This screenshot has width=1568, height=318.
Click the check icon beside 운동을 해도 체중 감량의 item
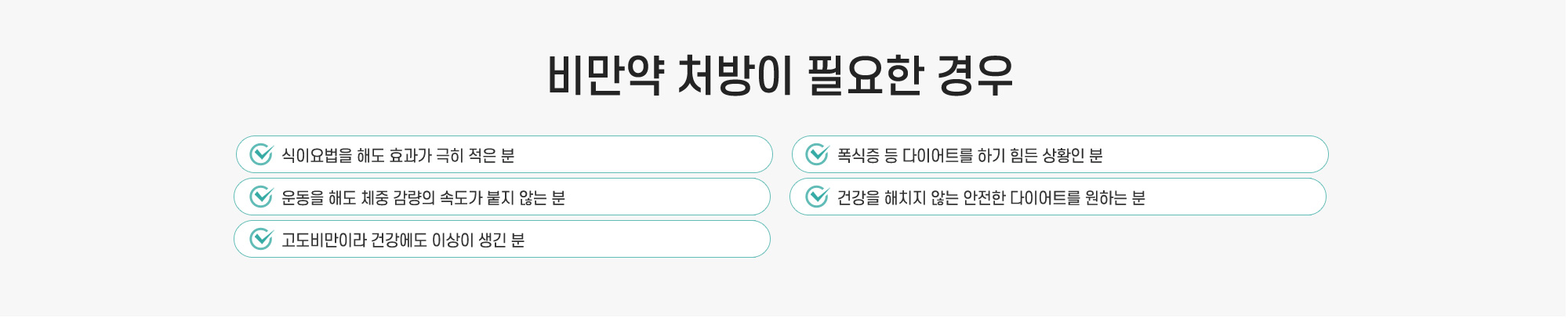point(261,197)
